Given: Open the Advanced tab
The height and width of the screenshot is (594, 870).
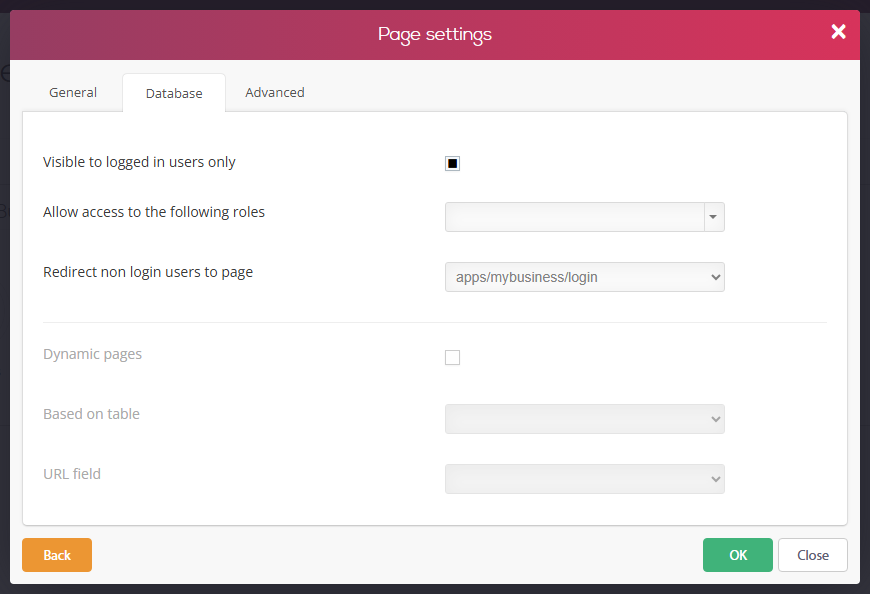Looking at the screenshot, I should [275, 93].
